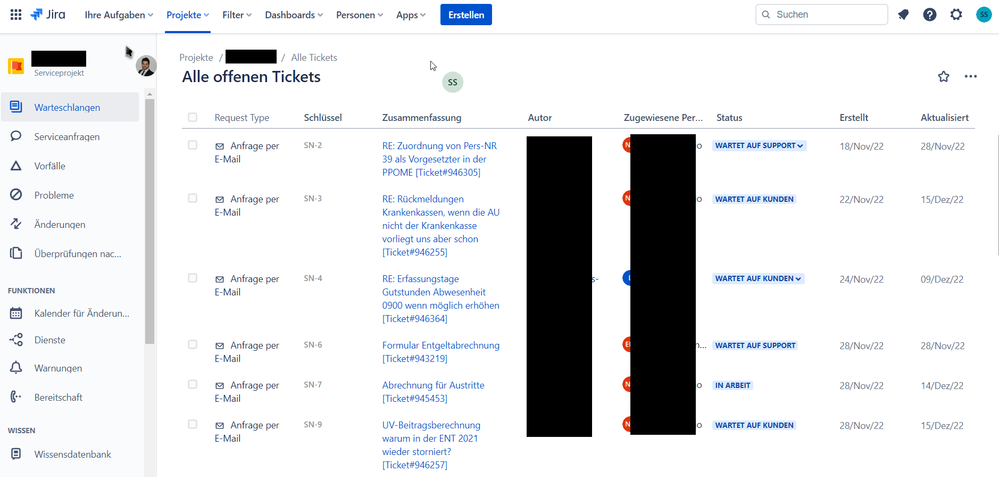Select the SN-2 ticket checkbox
This screenshot has width=999, height=477.
click(192, 145)
